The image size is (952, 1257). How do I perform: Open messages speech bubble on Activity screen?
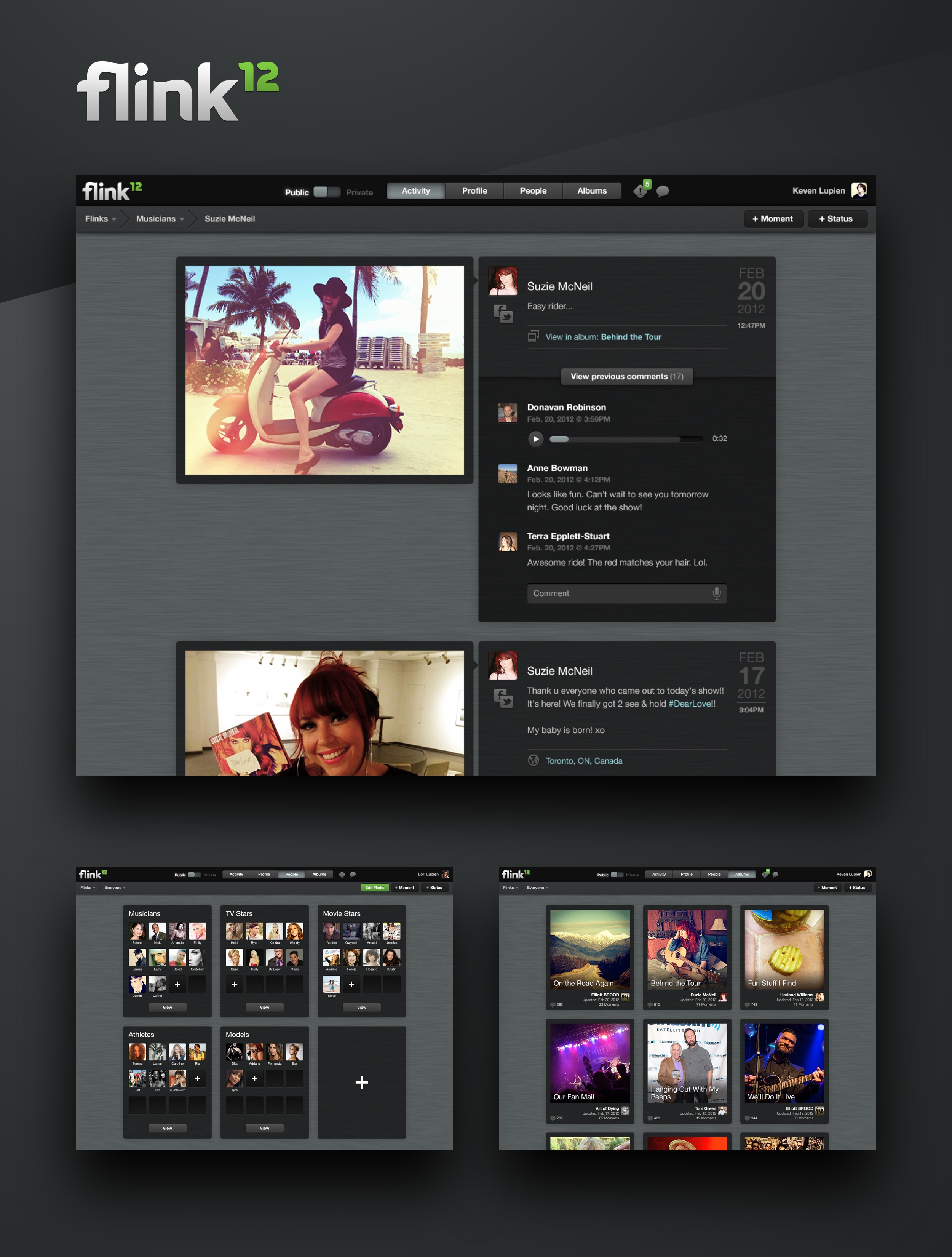pos(662,192)
